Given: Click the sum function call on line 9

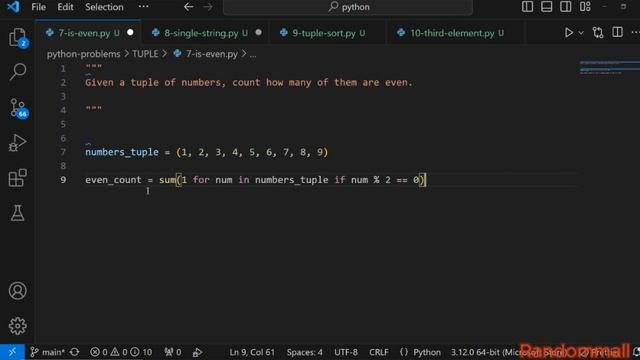Looking at the screenshot, I should click(167, 180).
